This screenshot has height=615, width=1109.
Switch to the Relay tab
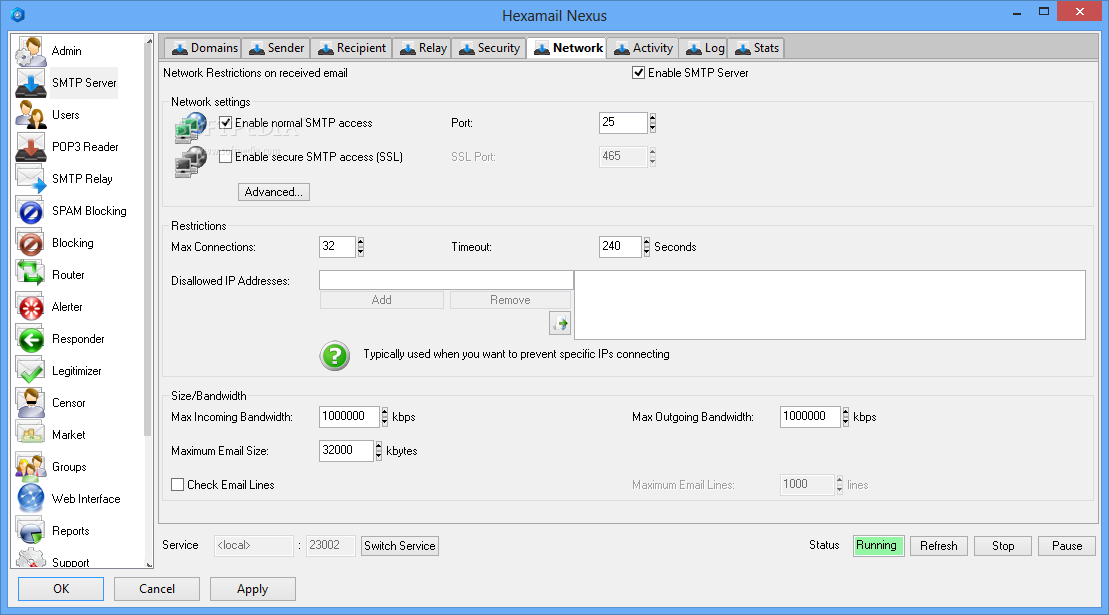coord(423,48)
